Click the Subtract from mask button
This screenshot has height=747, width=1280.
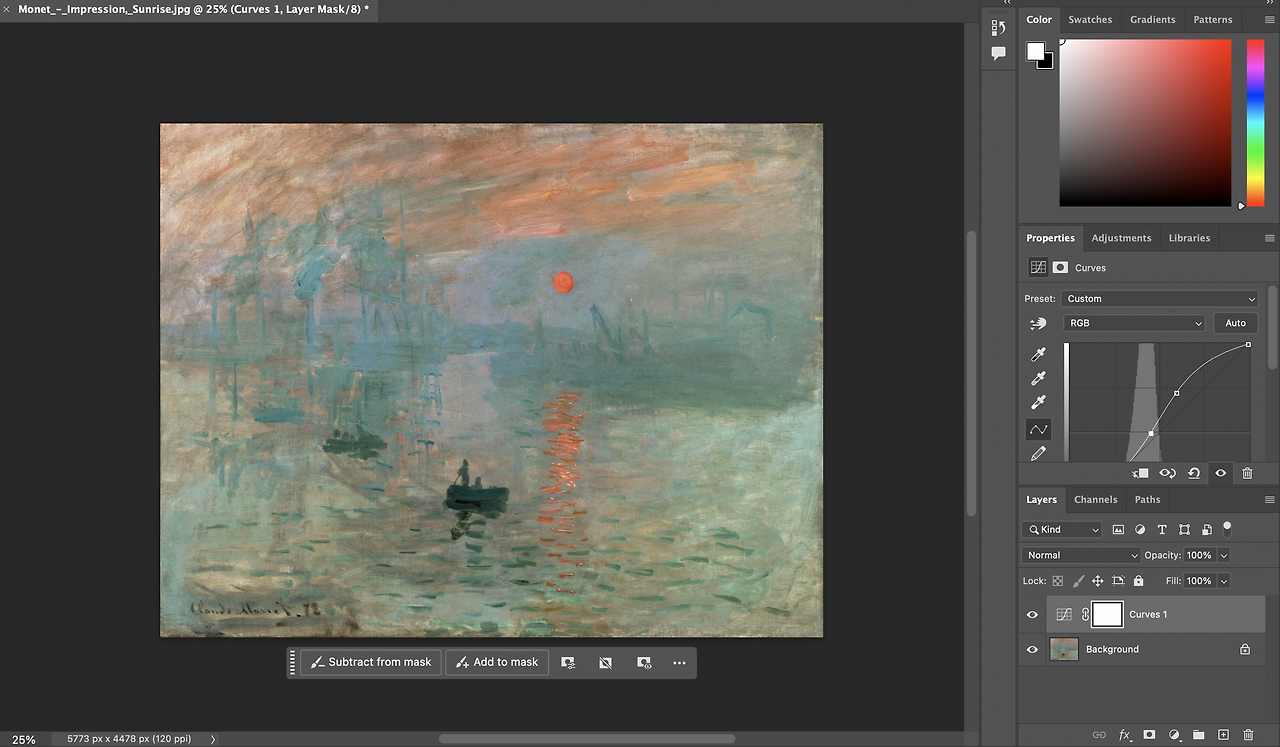pyautogui.click(x=371, y=662)
